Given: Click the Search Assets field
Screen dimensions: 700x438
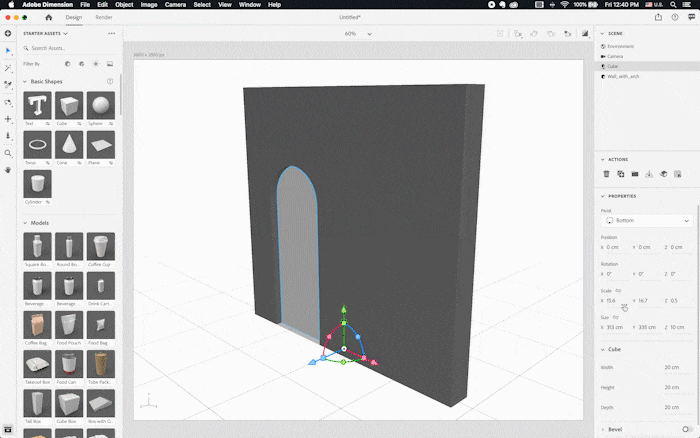Looking at the screenshot, I should (x=69, y=48).
